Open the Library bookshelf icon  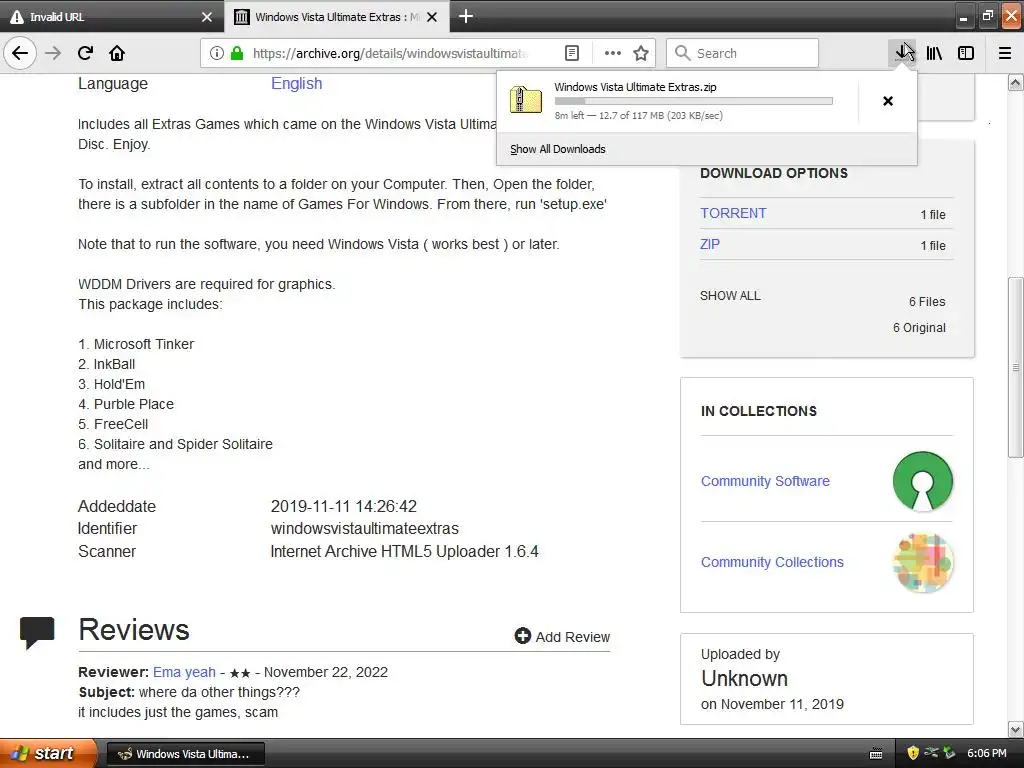coord(934,53)
